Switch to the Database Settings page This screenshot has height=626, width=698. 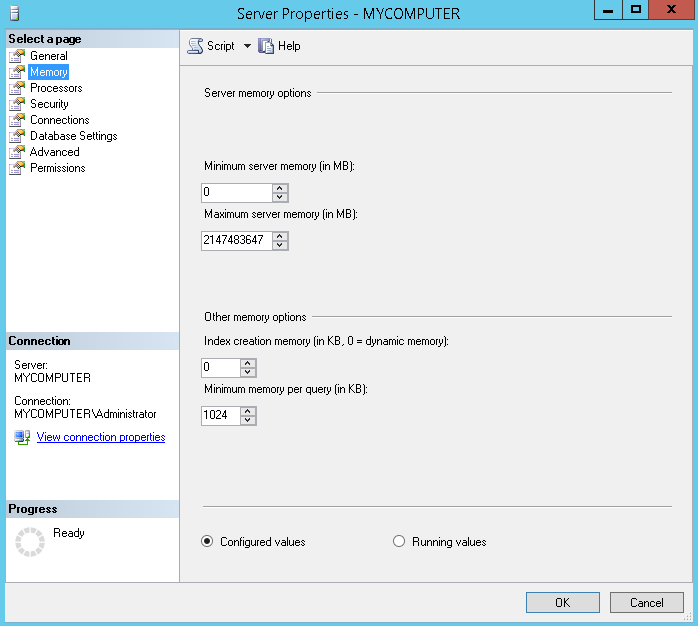coord(73,136)
